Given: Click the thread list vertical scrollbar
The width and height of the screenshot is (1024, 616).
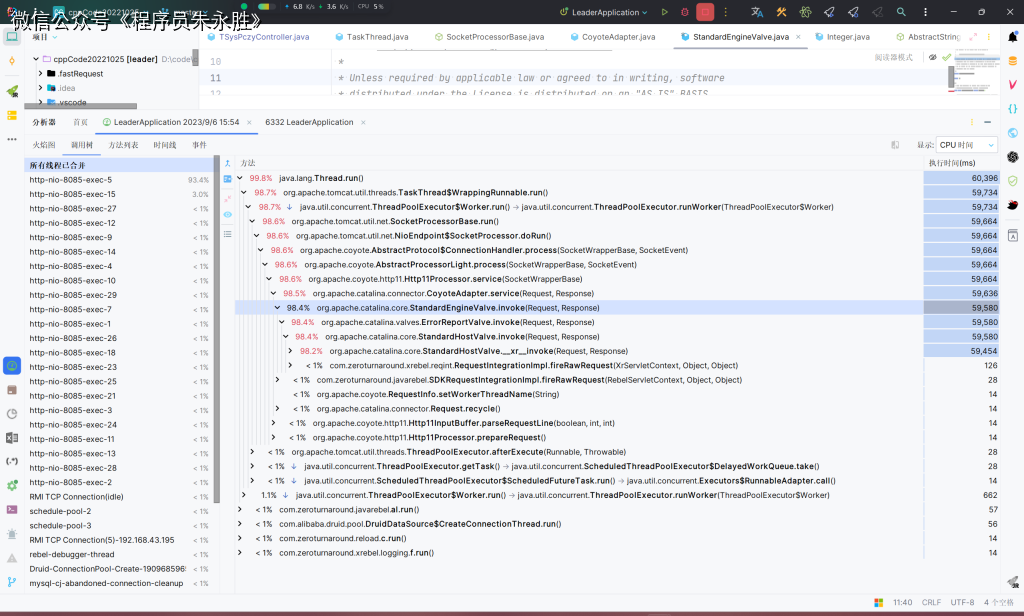Looking at the screenshot, I should (x=217, y=330).
